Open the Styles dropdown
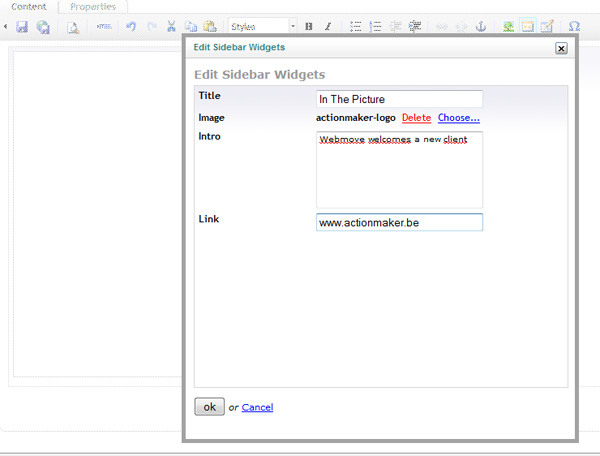 click(x=263, y=27)
